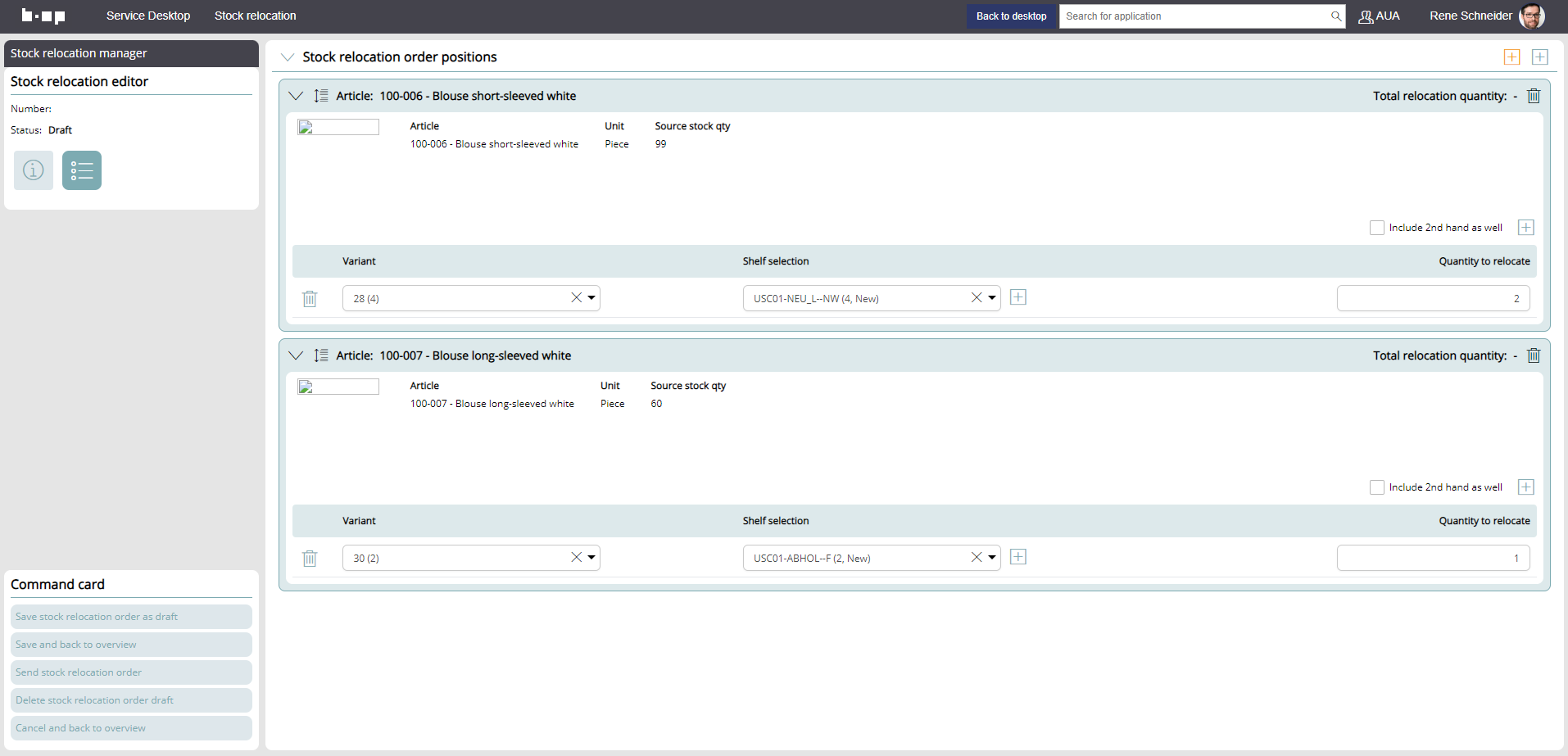Click the orange add position icon
1568x756 pixels.
pos(1511,57)
